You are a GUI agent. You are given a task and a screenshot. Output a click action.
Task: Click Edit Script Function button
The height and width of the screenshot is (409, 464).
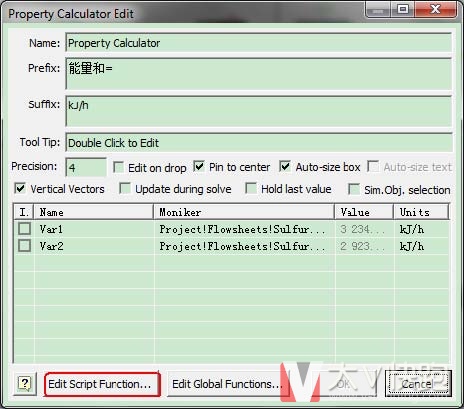[x=102, y=384]
